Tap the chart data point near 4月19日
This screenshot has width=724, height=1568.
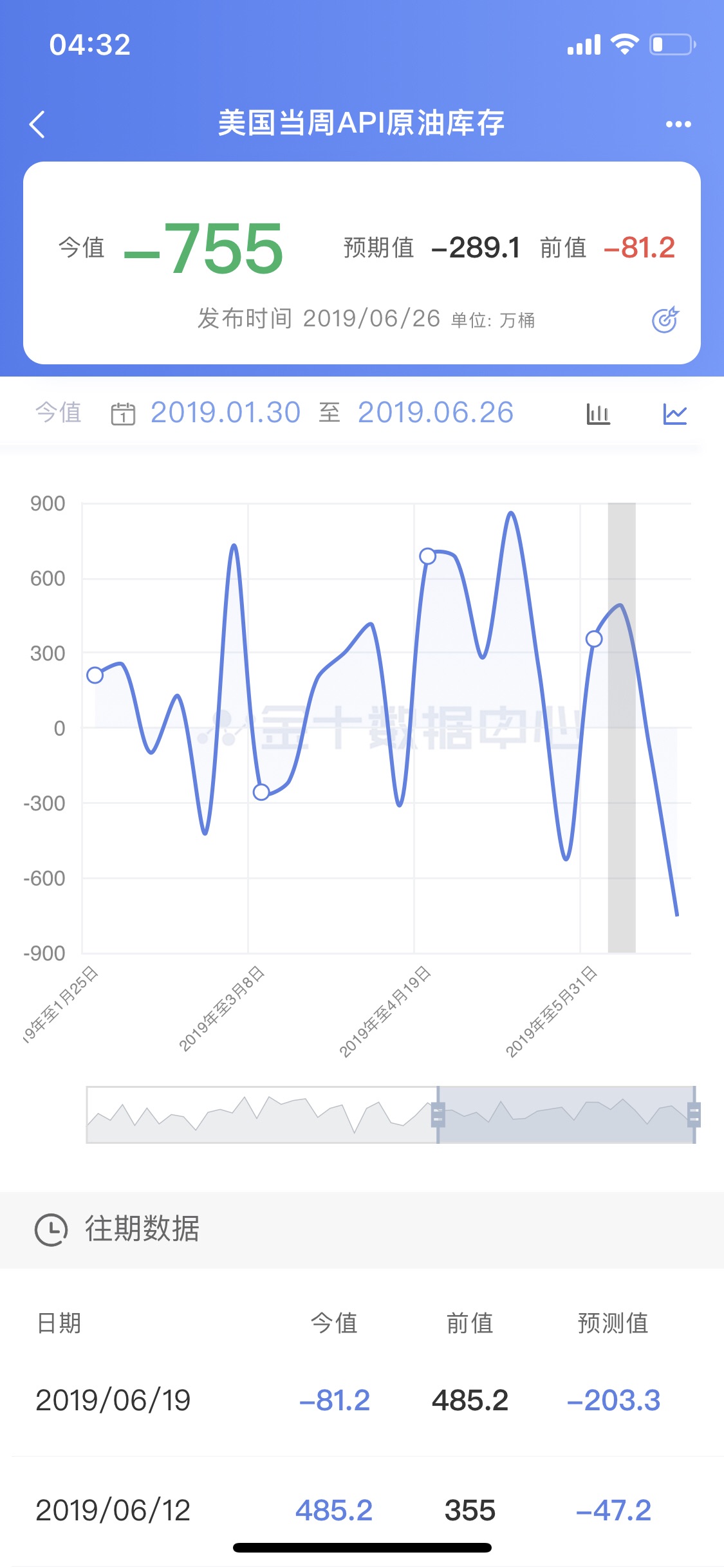428,556
